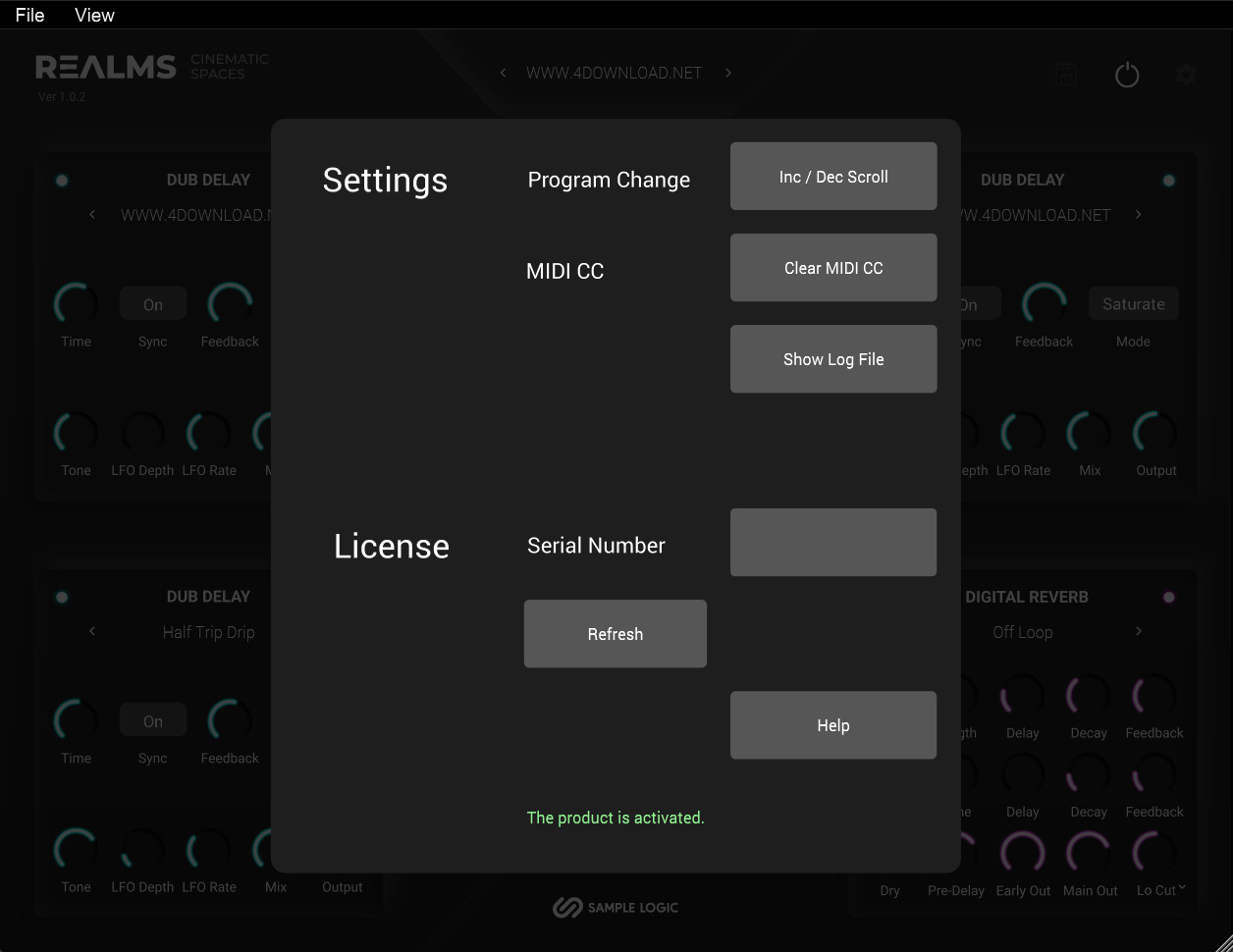Toggle the top-right Dub Delay power LED

pyautogui.click(x=1168, y=181)
